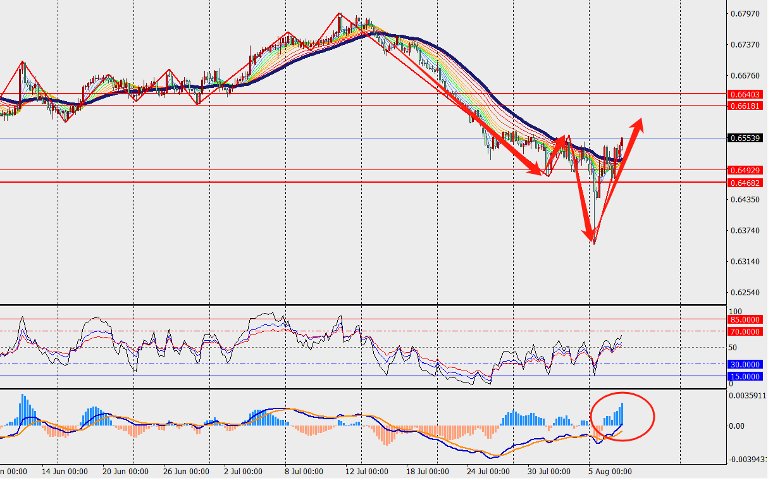This screenshot has width=770, height=480.
Task: Select the blue 15.0000 oscillator level tag
Action: (745, 376)
